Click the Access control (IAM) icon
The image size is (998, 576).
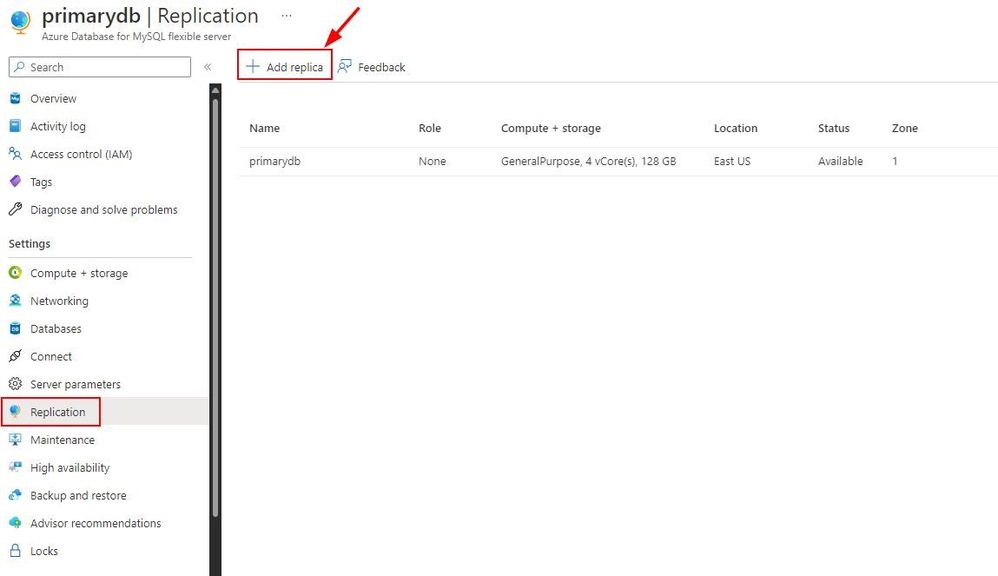(x=15, y=153)
